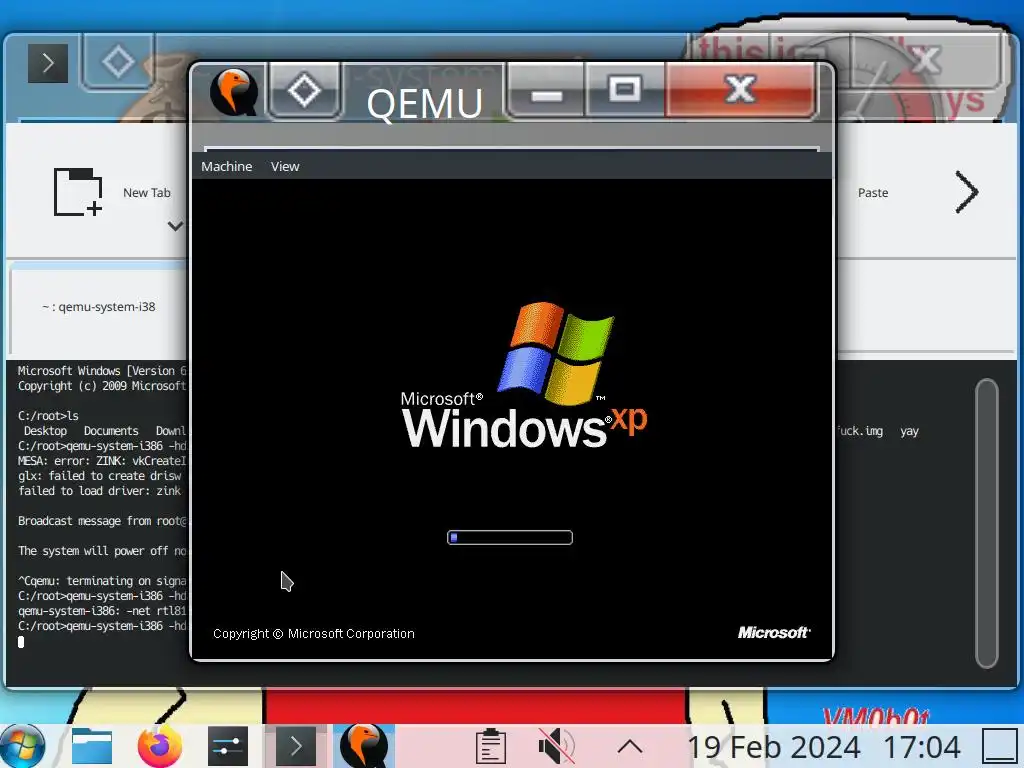Click the terminal window vertical scrollbar

[x=987, y=523]
